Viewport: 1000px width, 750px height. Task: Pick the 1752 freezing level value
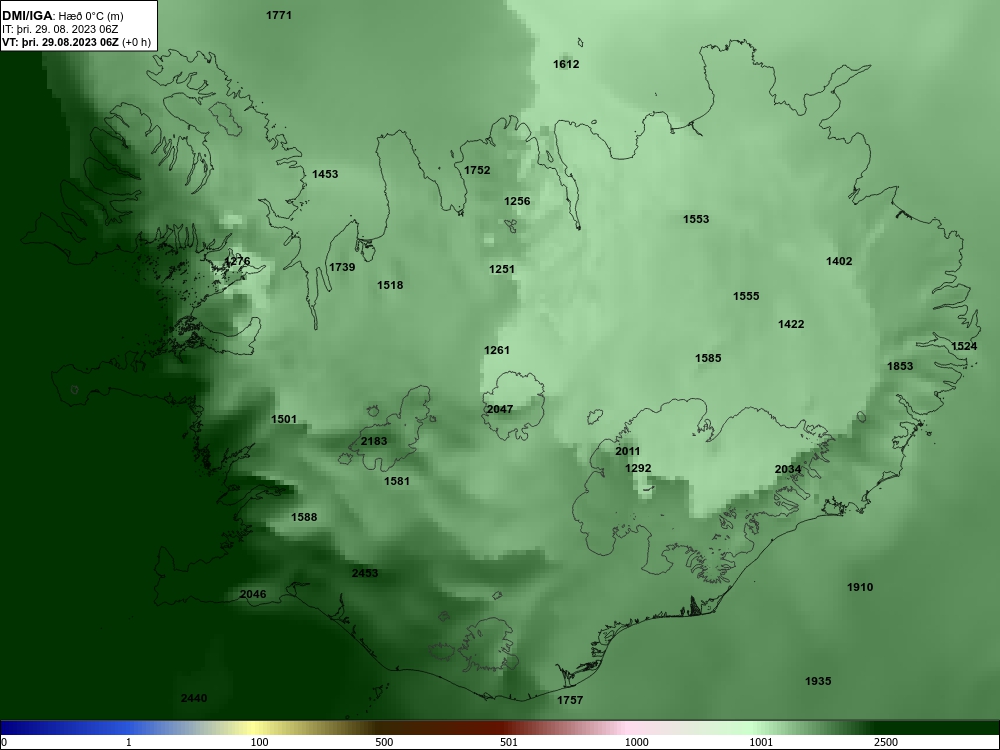coord(477,170)
